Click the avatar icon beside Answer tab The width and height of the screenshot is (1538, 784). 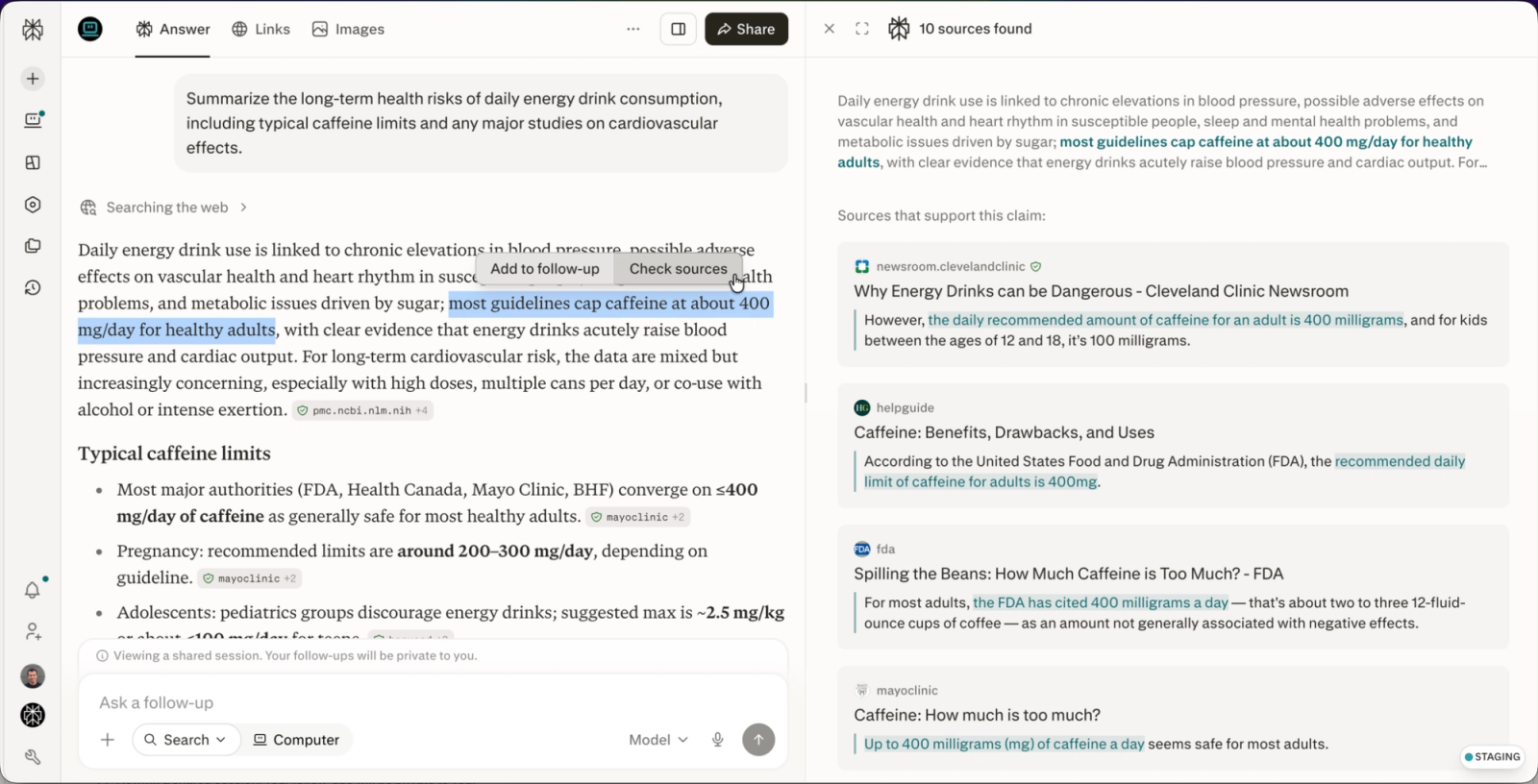pyautogui.click(x=90, y=29)
